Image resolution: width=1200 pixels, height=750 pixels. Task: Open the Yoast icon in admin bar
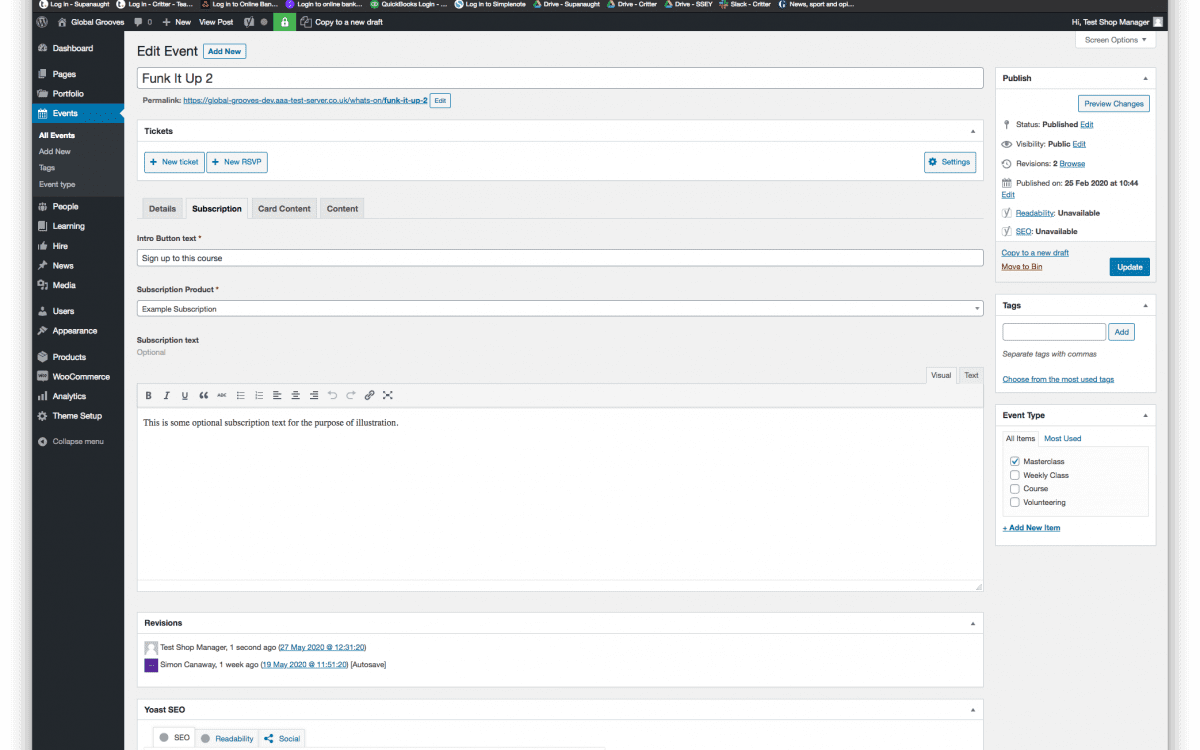(248, 21)
